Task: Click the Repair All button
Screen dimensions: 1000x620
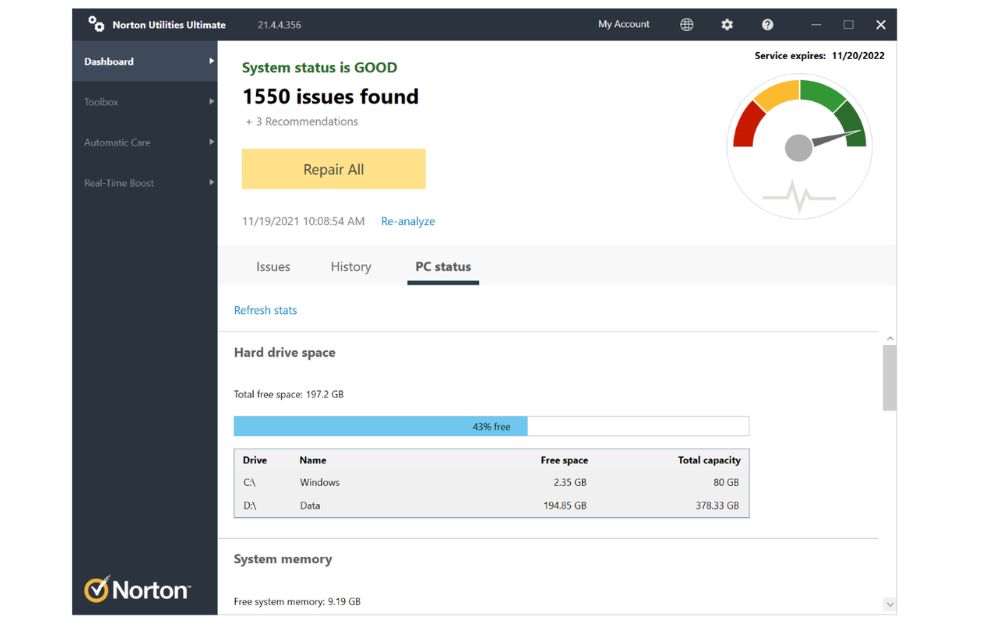Action: pyautogui.click(x=334, y=169)
